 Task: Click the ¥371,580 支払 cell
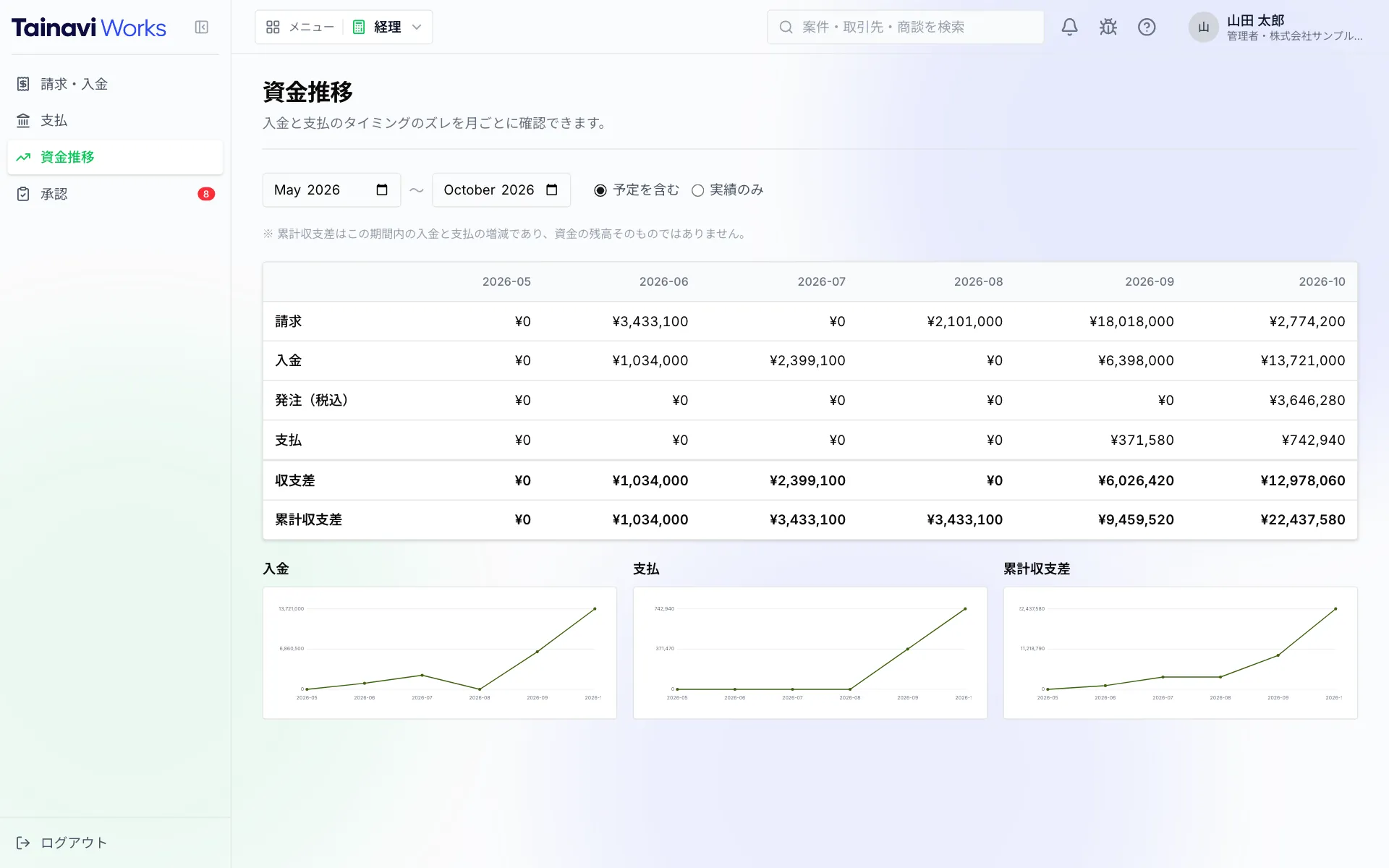tap(1142, 441)
